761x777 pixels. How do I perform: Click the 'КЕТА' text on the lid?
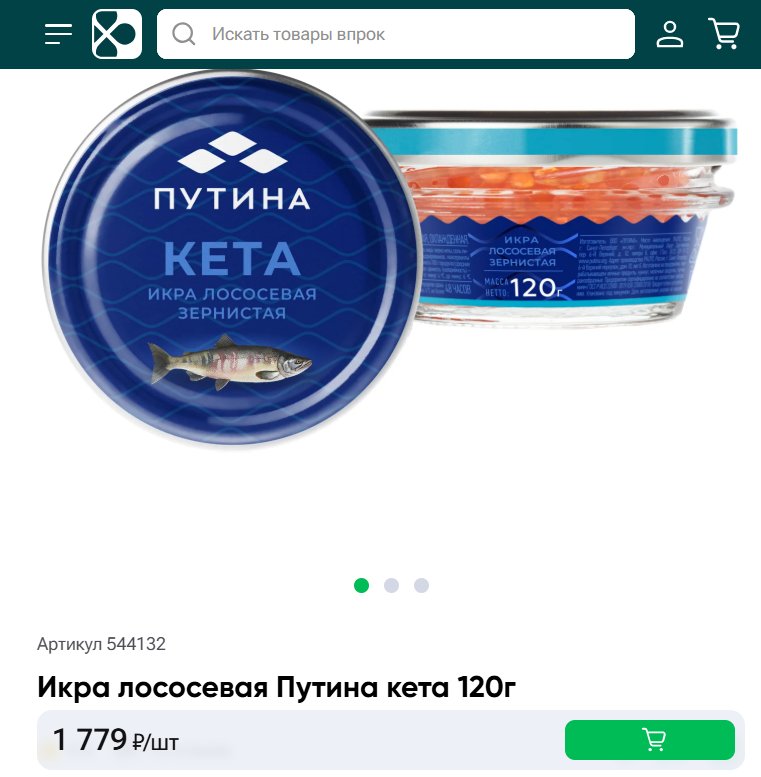232,259
